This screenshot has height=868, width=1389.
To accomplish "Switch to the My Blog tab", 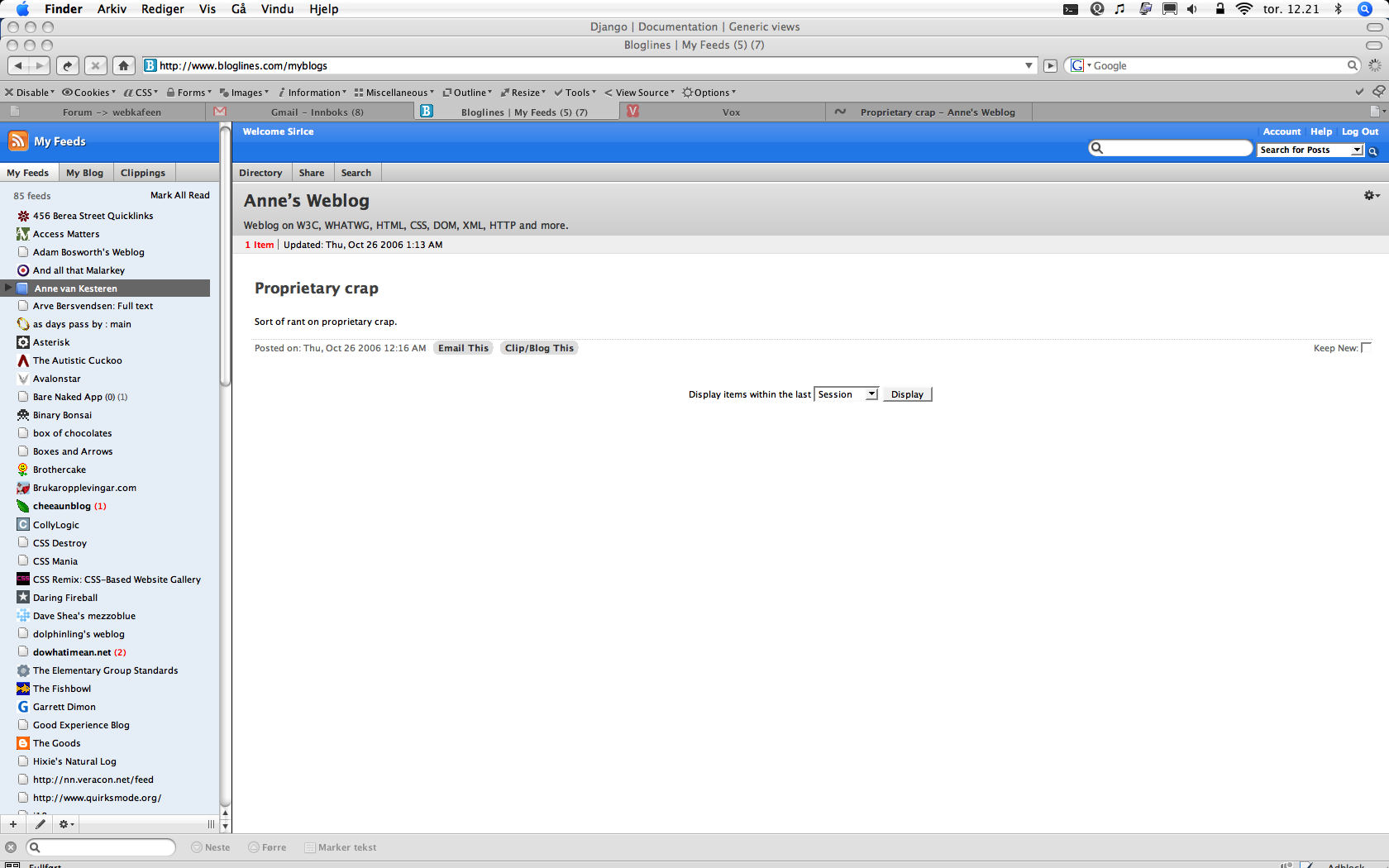I will tap(84, 173).
